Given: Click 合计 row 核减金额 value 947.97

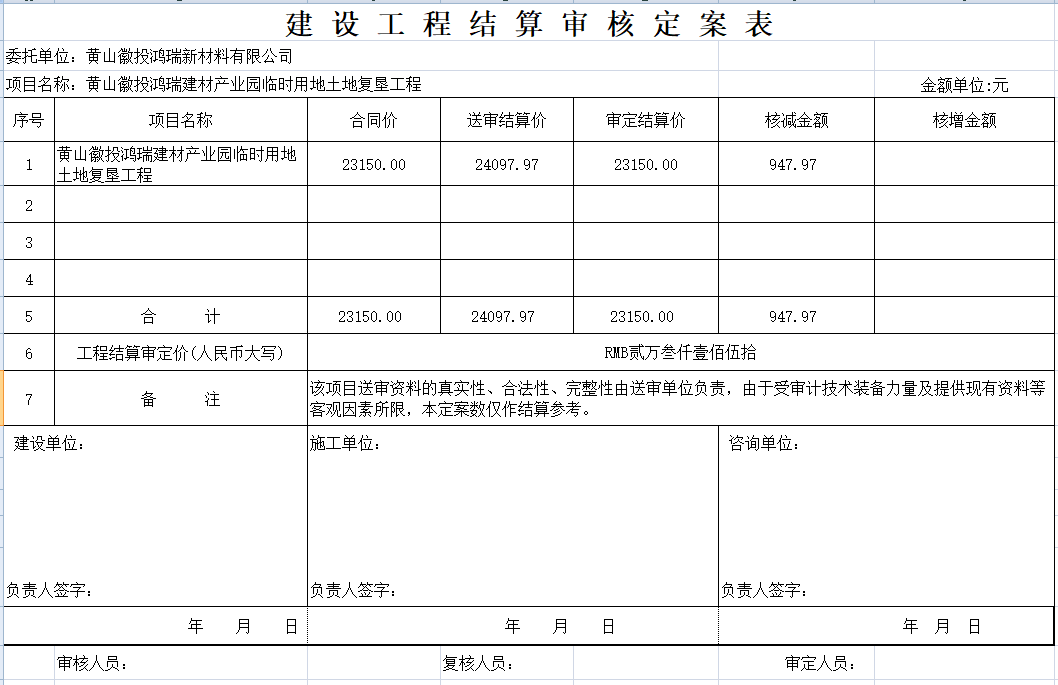Looking at the screenshot, I should pos(793,317).
